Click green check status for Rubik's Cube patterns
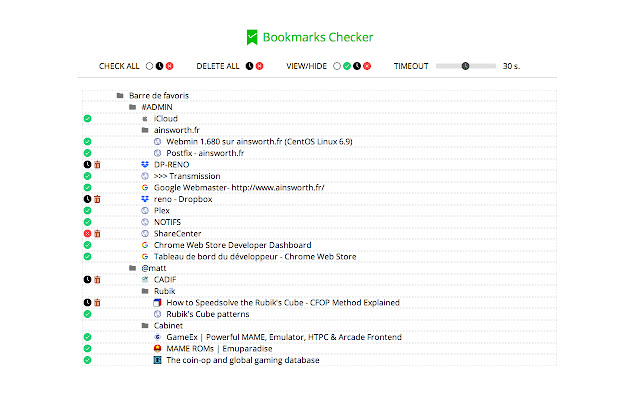The height and width of the screenshot is (400, 640). 87,314
